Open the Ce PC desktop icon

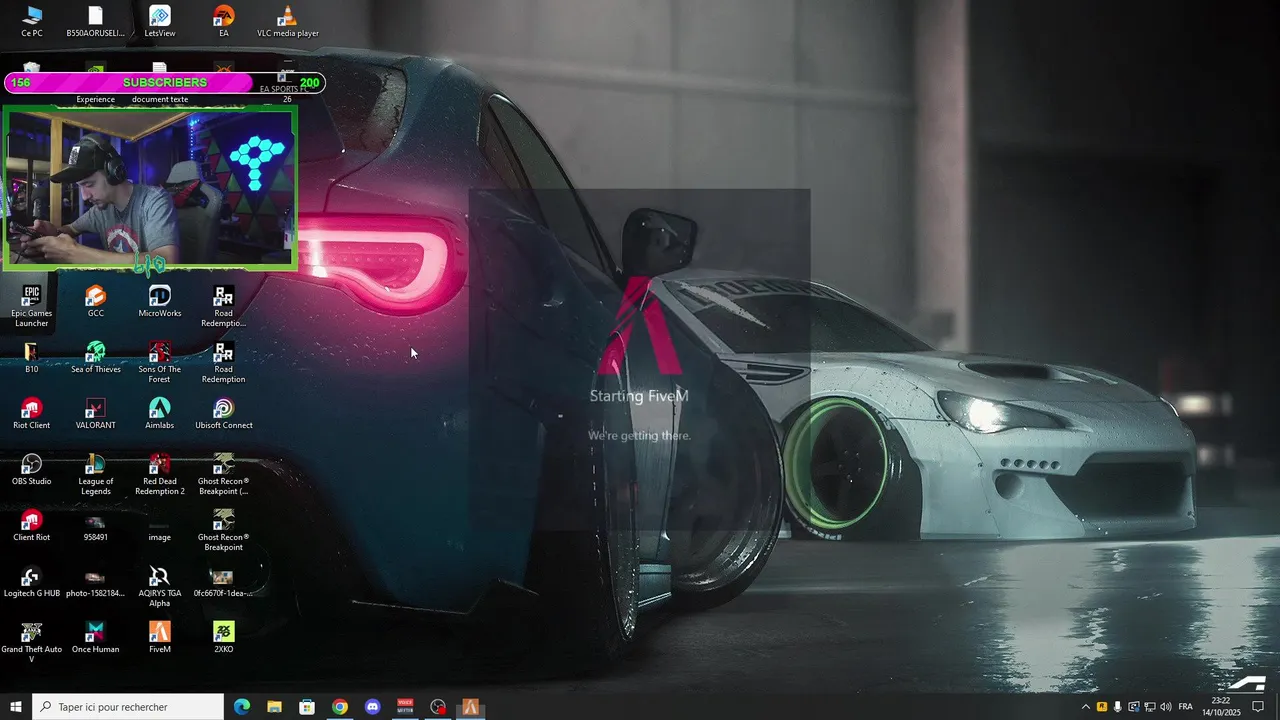[x=32, y=21]
